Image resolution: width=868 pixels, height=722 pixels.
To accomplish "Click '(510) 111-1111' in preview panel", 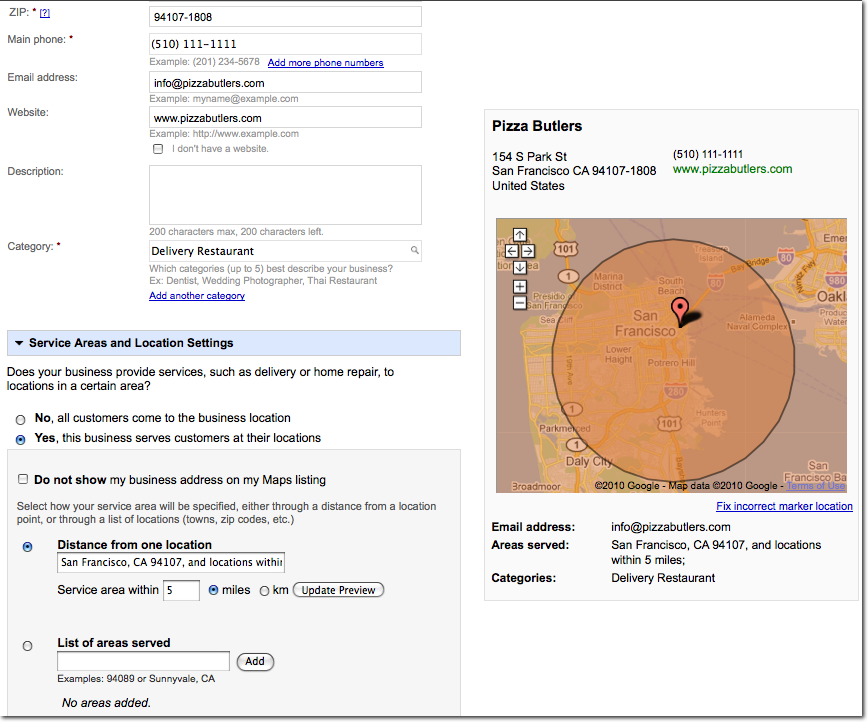I will click(708, 154).
